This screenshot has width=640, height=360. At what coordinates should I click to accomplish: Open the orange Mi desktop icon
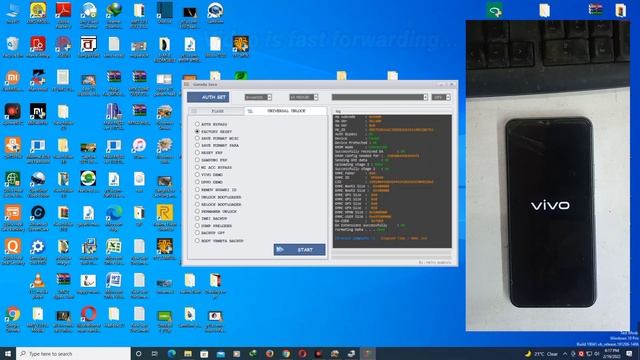pyautogui.click(x=12, y=80)
